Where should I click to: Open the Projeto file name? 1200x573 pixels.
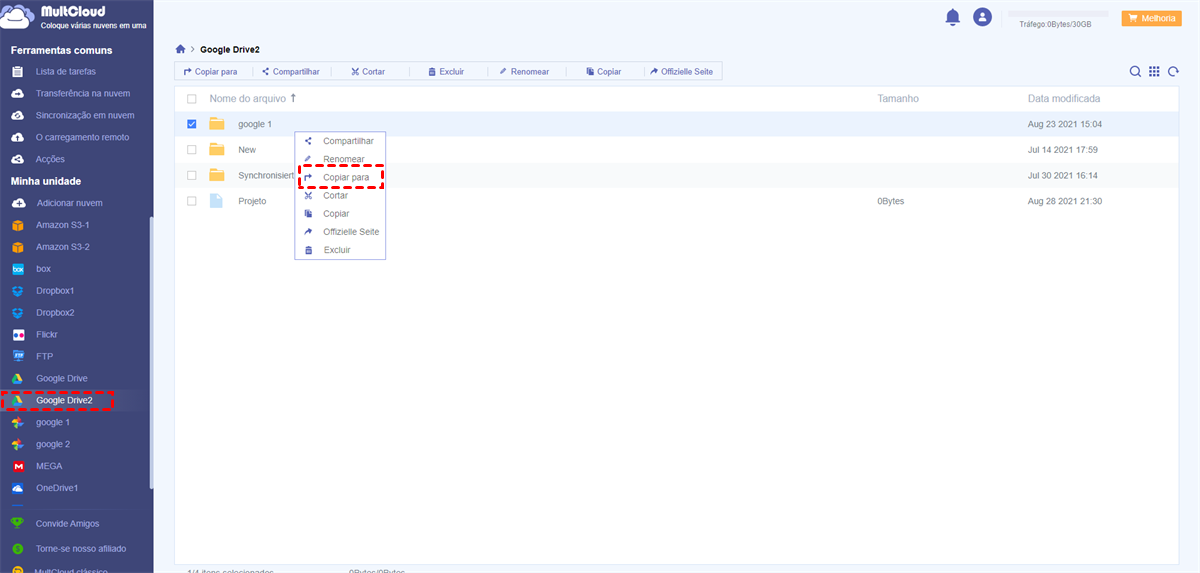(252, 201)
